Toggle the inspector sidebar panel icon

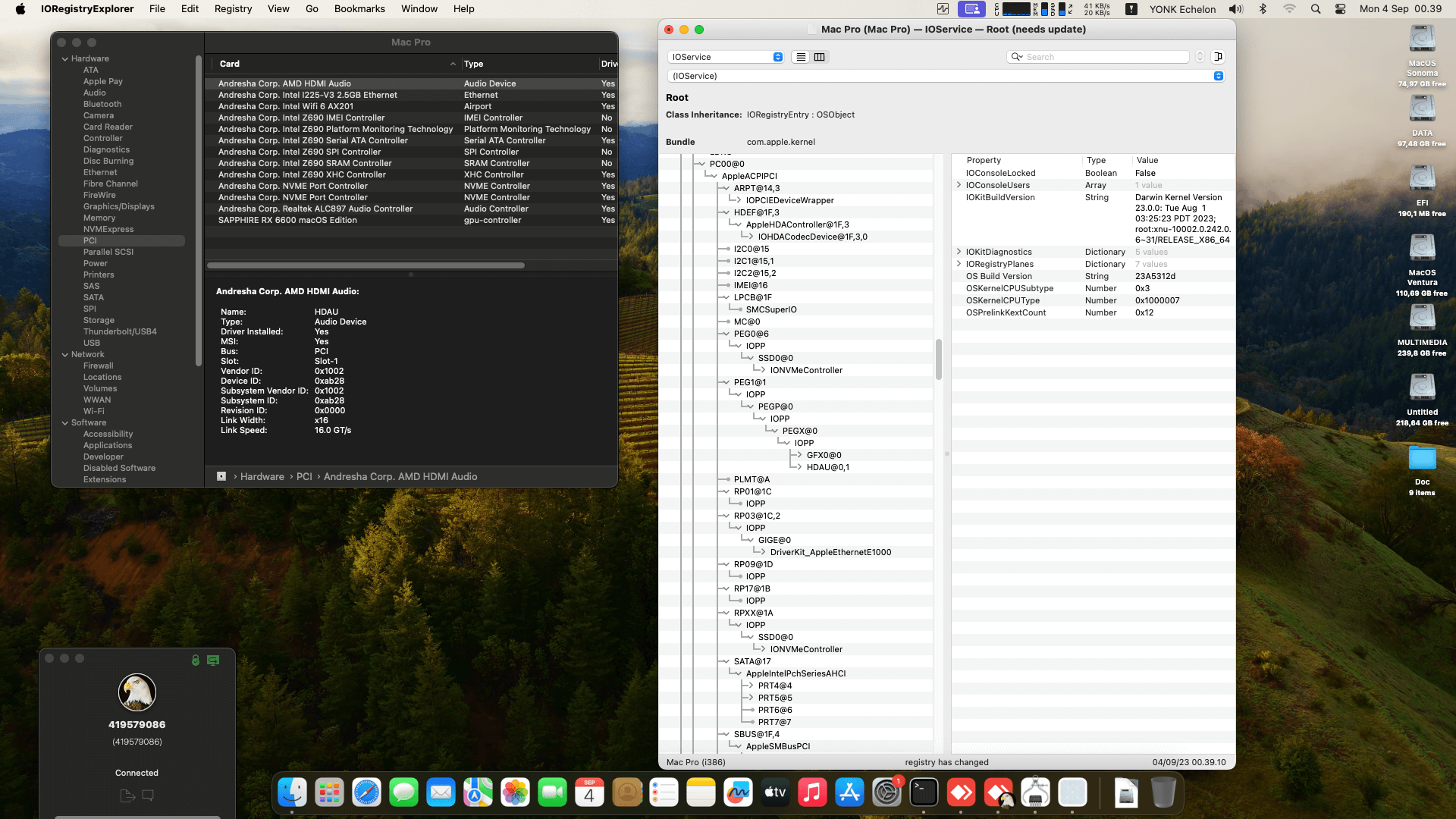[1218, 57]
